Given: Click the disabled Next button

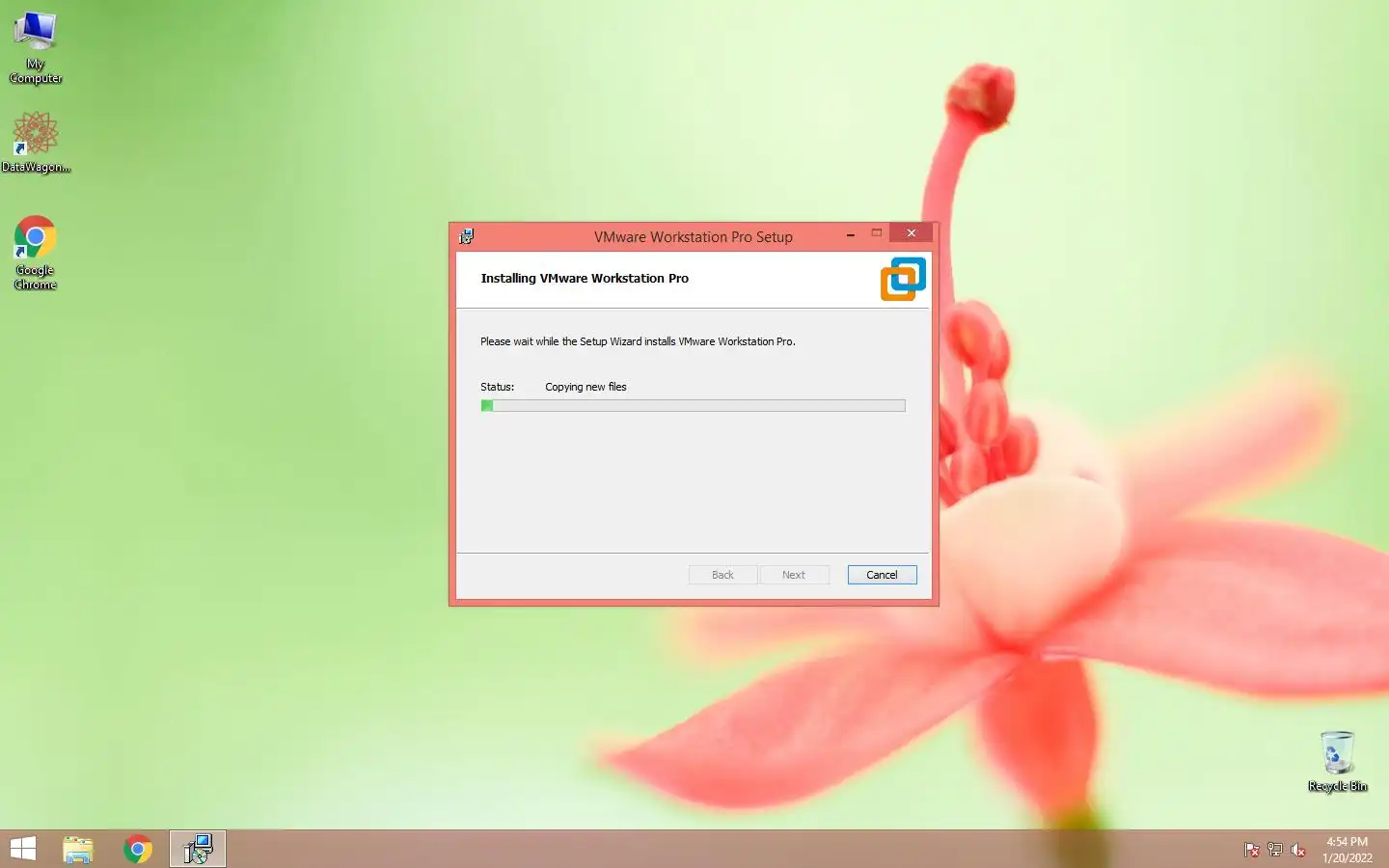Looking at the screenshot, I should tap(794, 575).
